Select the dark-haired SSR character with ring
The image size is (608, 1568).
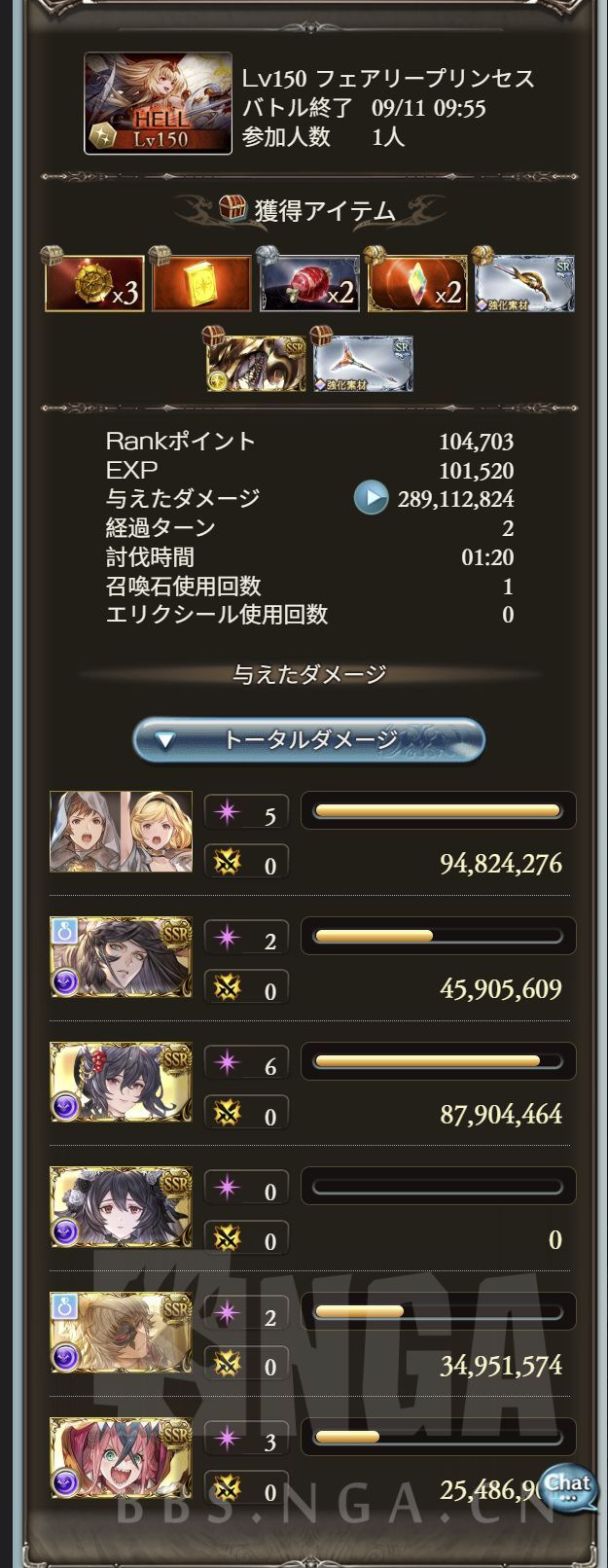coord(121,957)
